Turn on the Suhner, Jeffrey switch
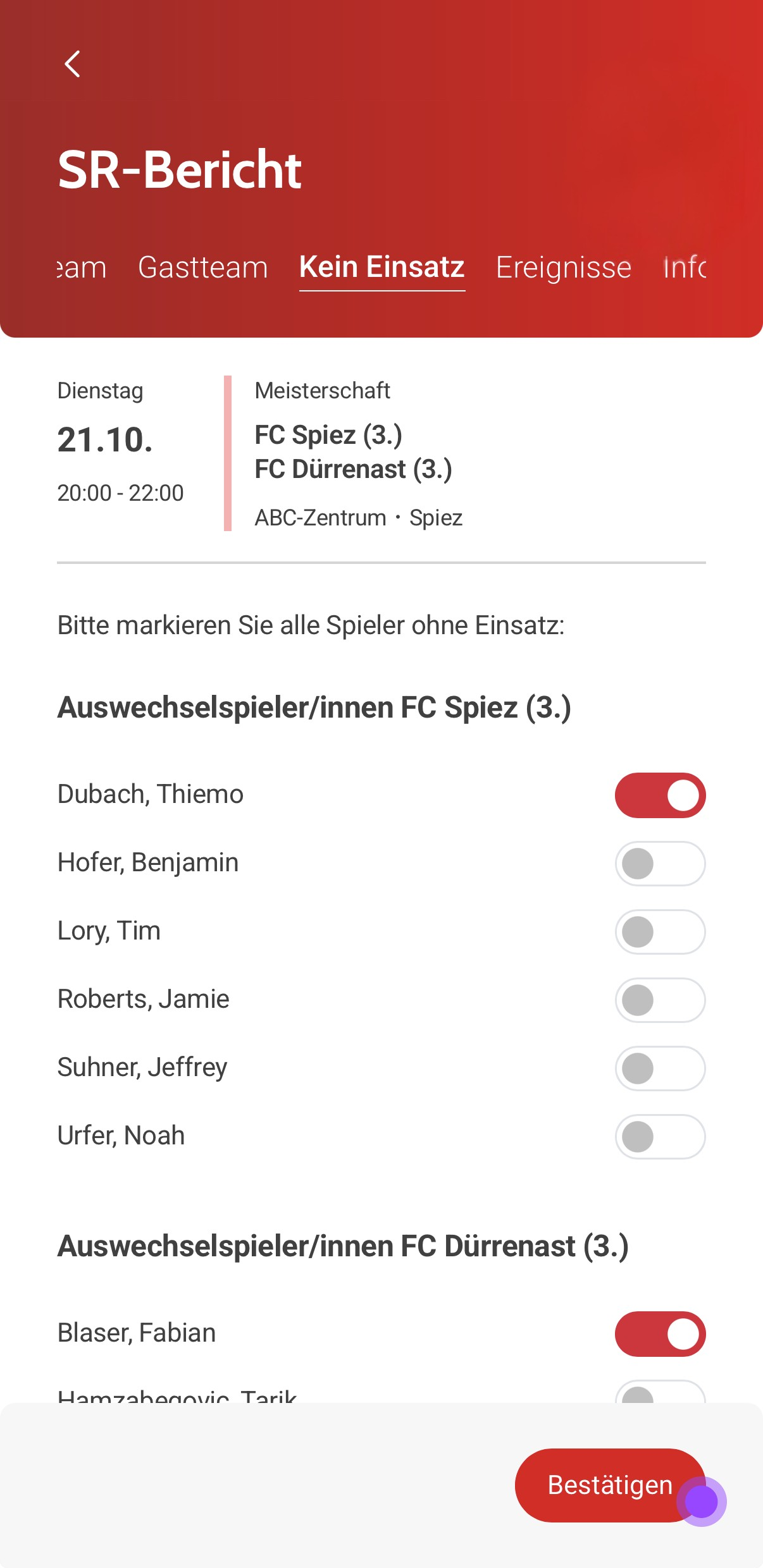Image resolution: width=763 pixels, height=1568 pixels. [660, 1068]
